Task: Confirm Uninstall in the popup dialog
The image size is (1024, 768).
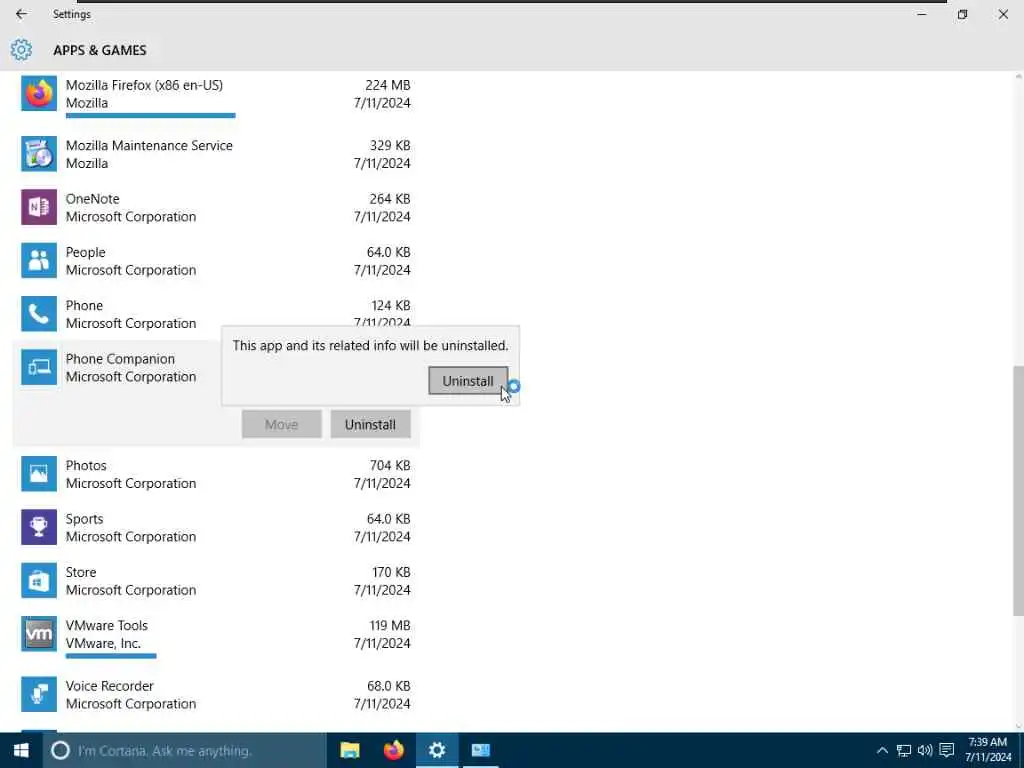Action: 468,381
